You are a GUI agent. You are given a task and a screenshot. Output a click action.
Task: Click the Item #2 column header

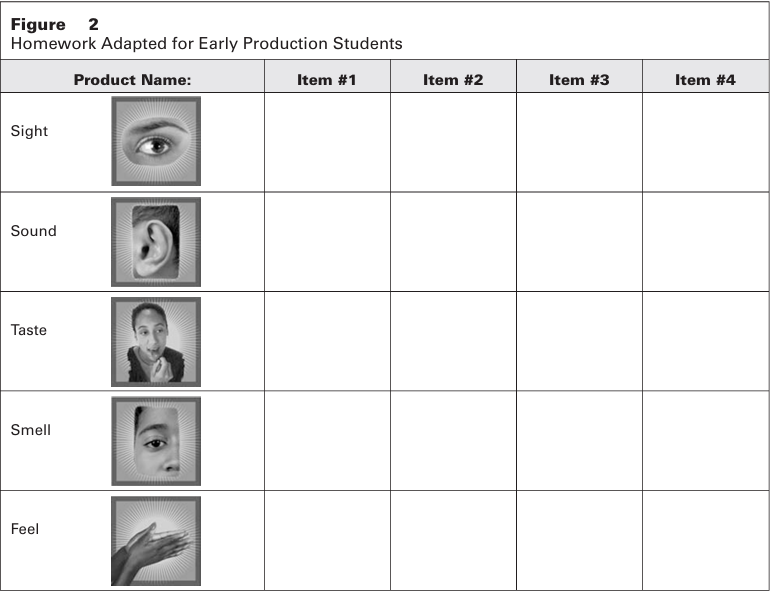pos(453,80)
